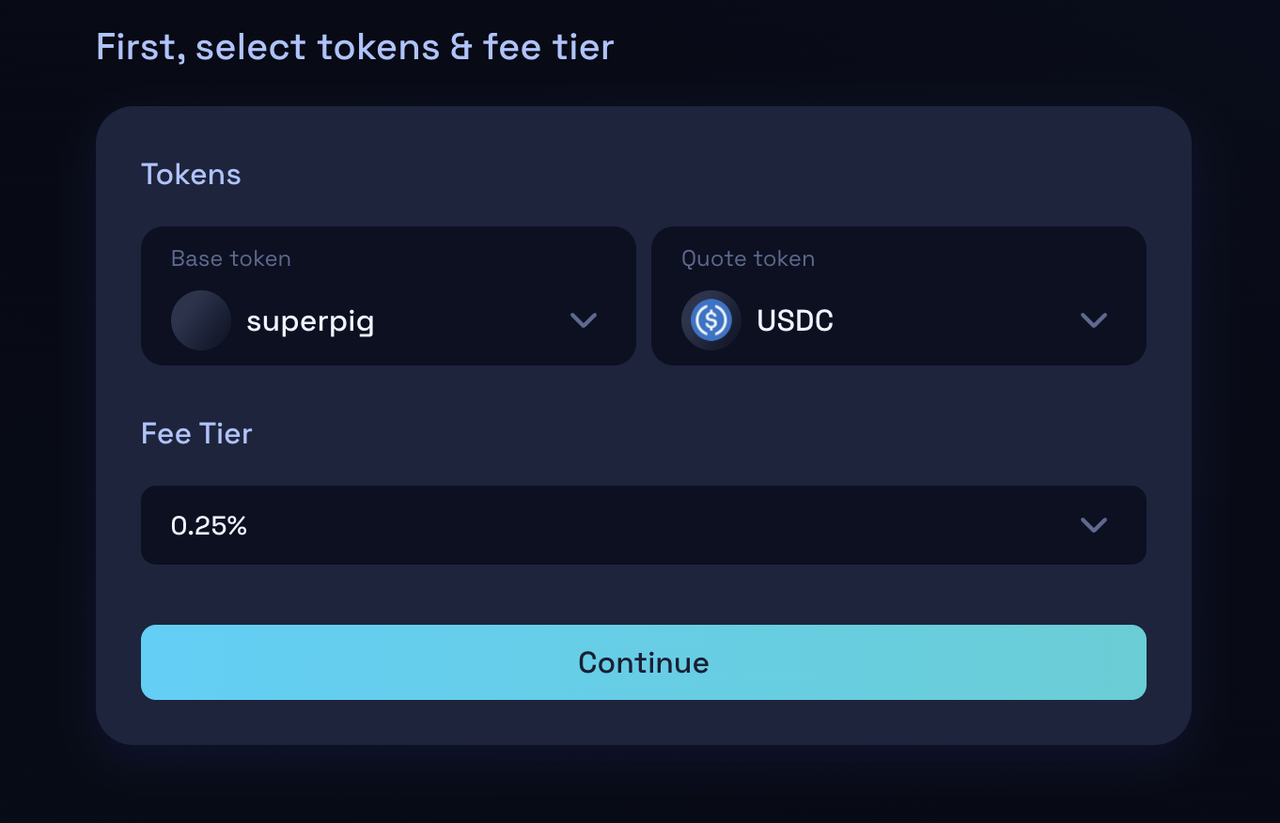Select the 0.25% fee value text
The height and width of the screenshot is (823, 1280).
[209, 525]
